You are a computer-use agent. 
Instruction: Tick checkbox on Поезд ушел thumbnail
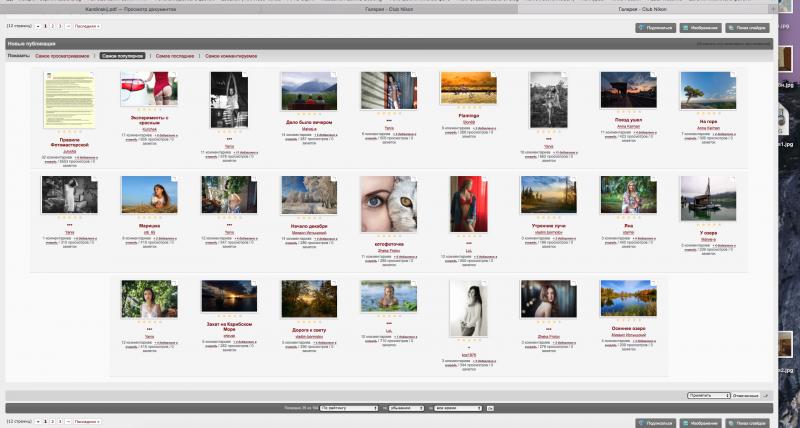tap(654, 74)
